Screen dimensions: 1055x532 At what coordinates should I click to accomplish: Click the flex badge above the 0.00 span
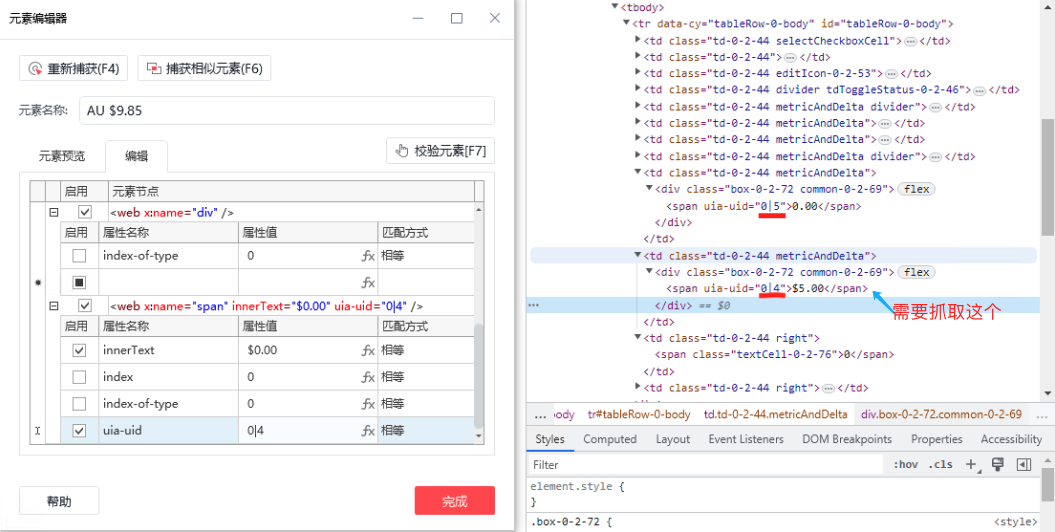tap(916, 190)
